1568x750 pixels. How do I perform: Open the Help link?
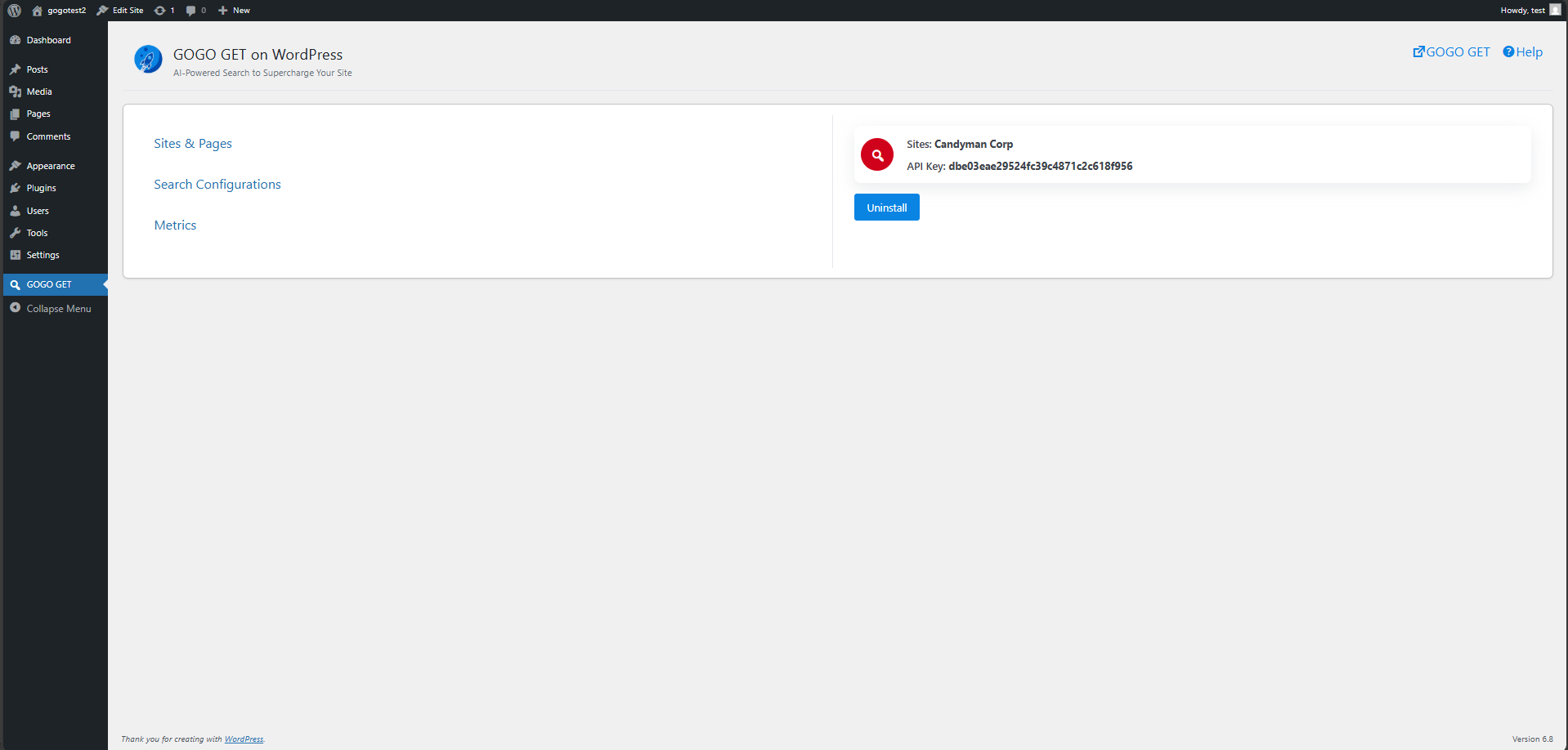tap(1522, 52)
